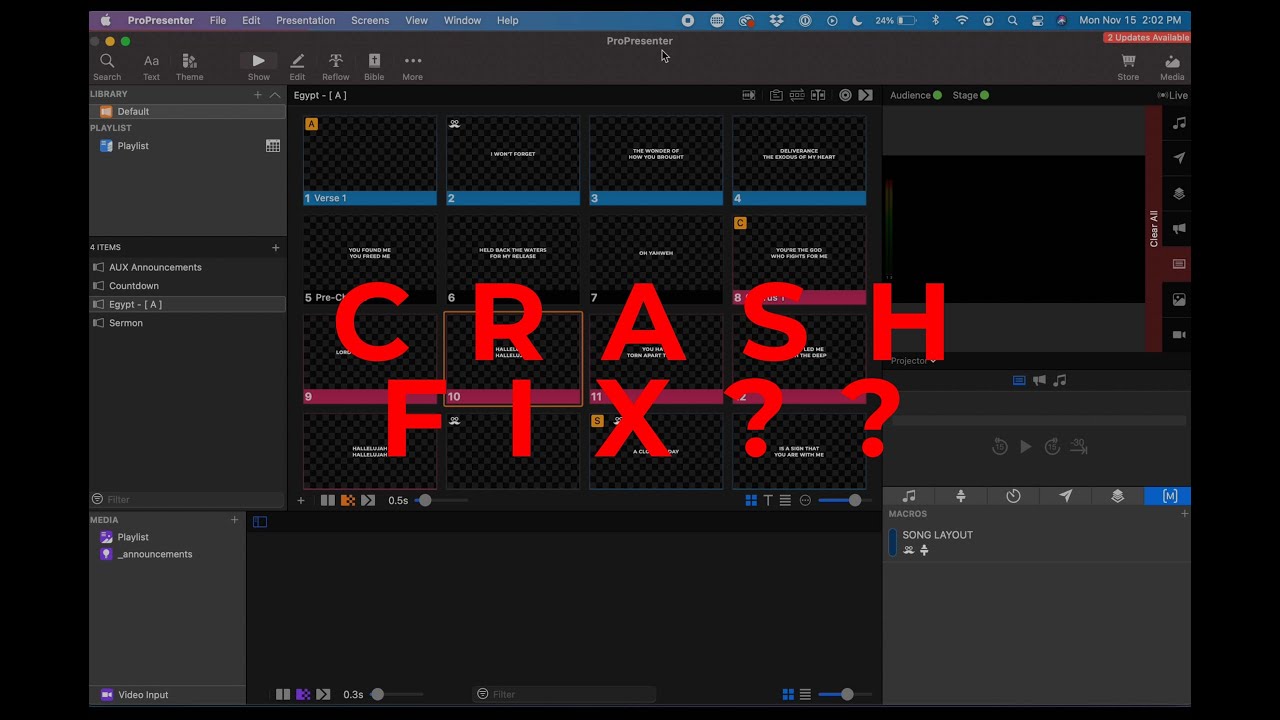Select the Macros tab
Viewport: 1280px width, 720px height.
(x=1169, y=496)
